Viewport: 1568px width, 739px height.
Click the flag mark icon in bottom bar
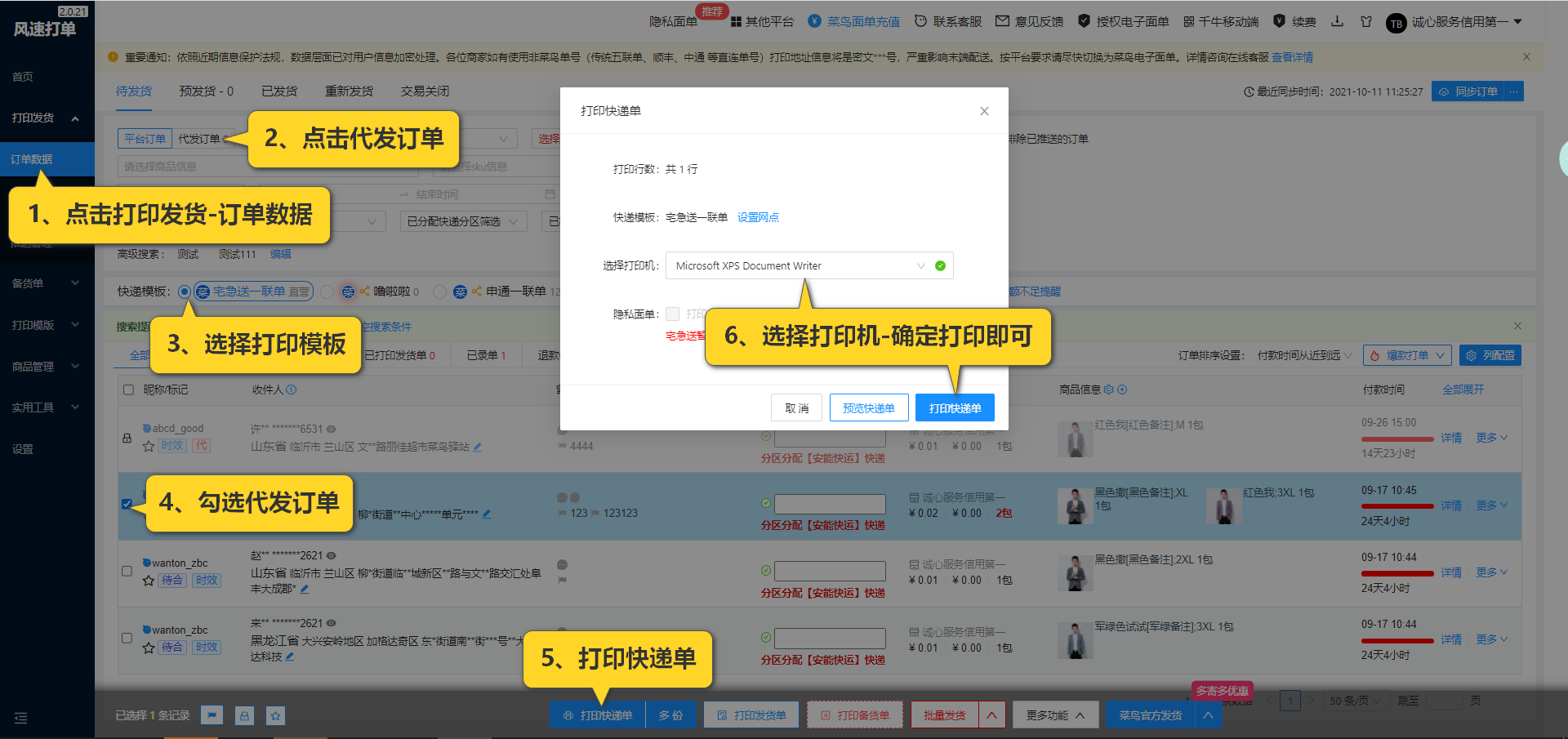(x=212, y=715)
